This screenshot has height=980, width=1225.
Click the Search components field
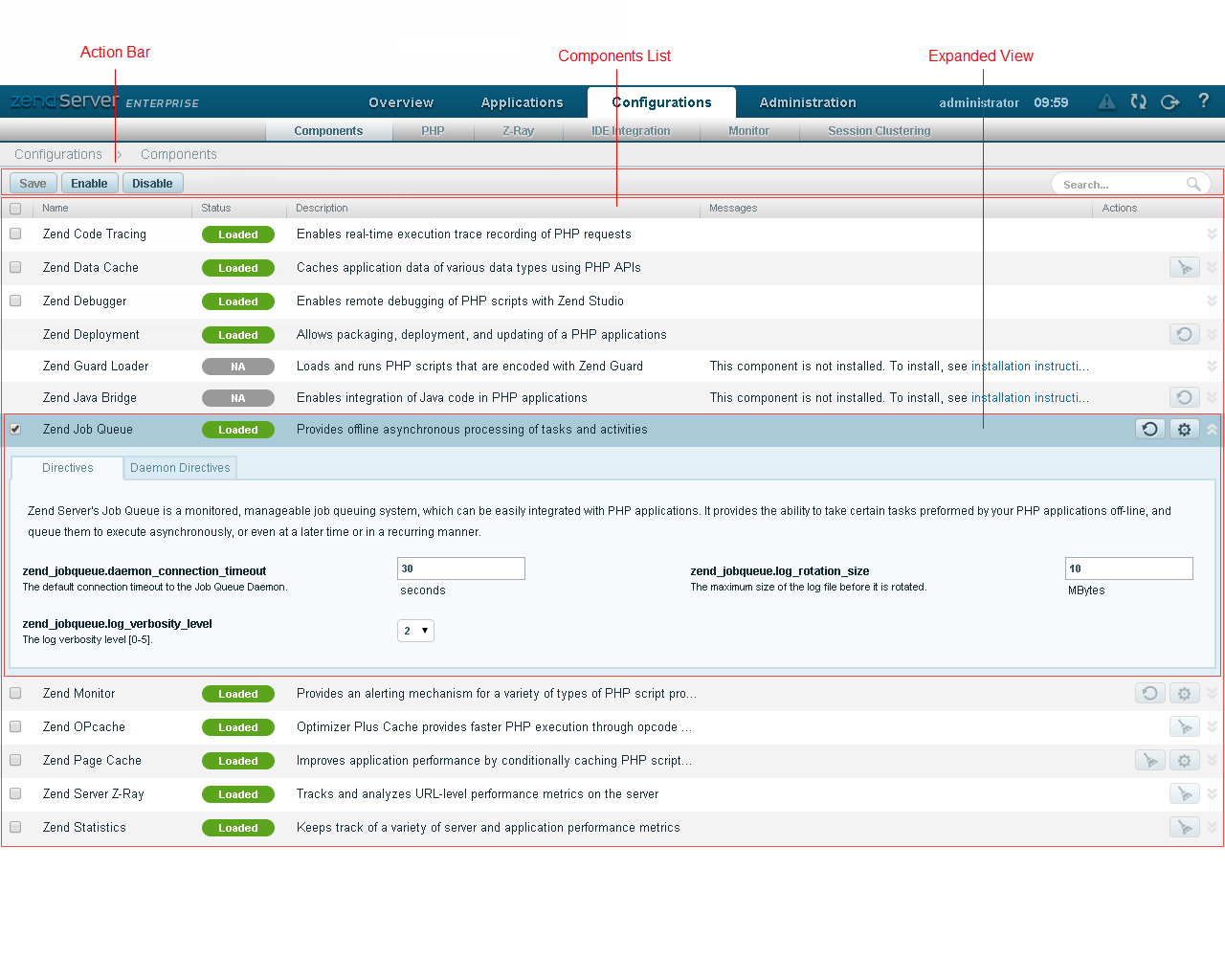coord(1120,185)
